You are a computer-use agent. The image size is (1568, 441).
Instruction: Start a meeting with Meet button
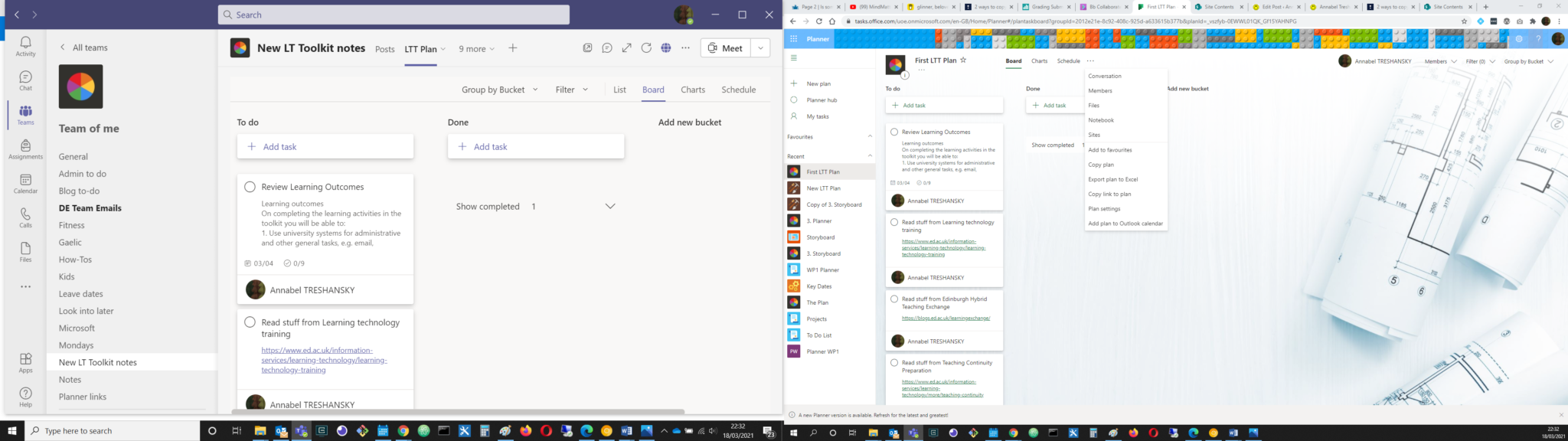[725, 48]
